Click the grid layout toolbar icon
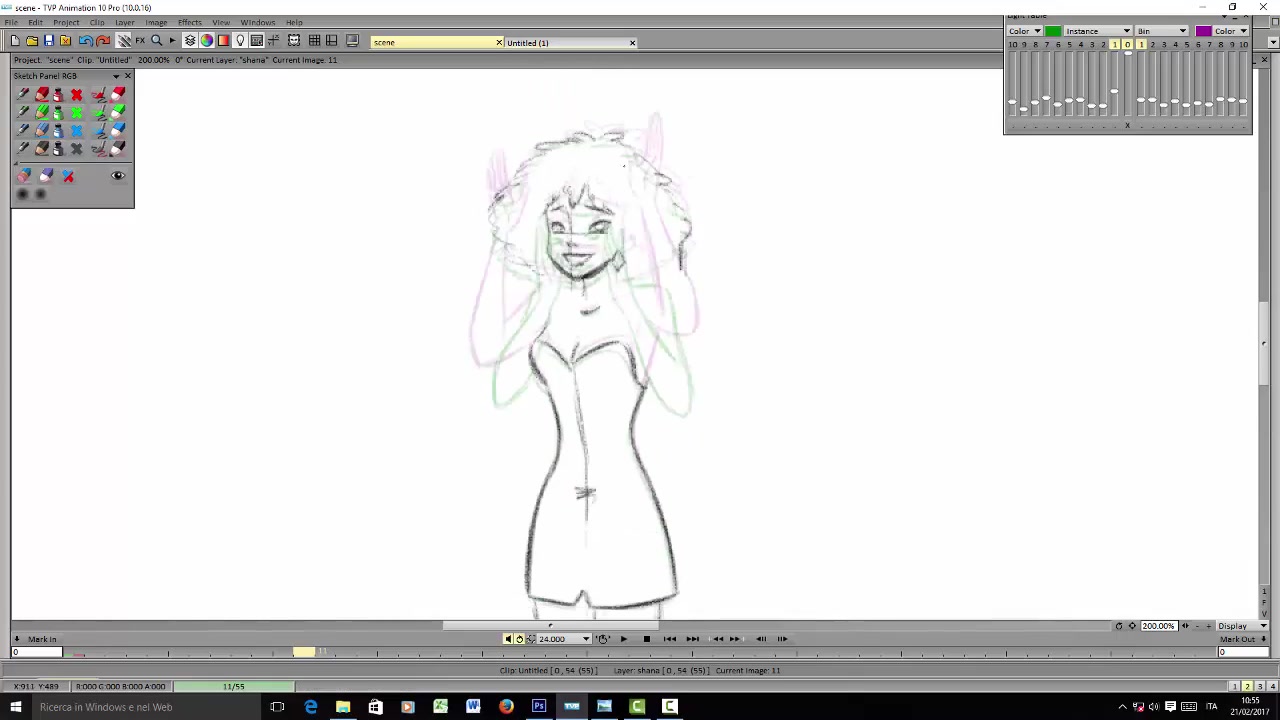 click(x=314, y=41)
